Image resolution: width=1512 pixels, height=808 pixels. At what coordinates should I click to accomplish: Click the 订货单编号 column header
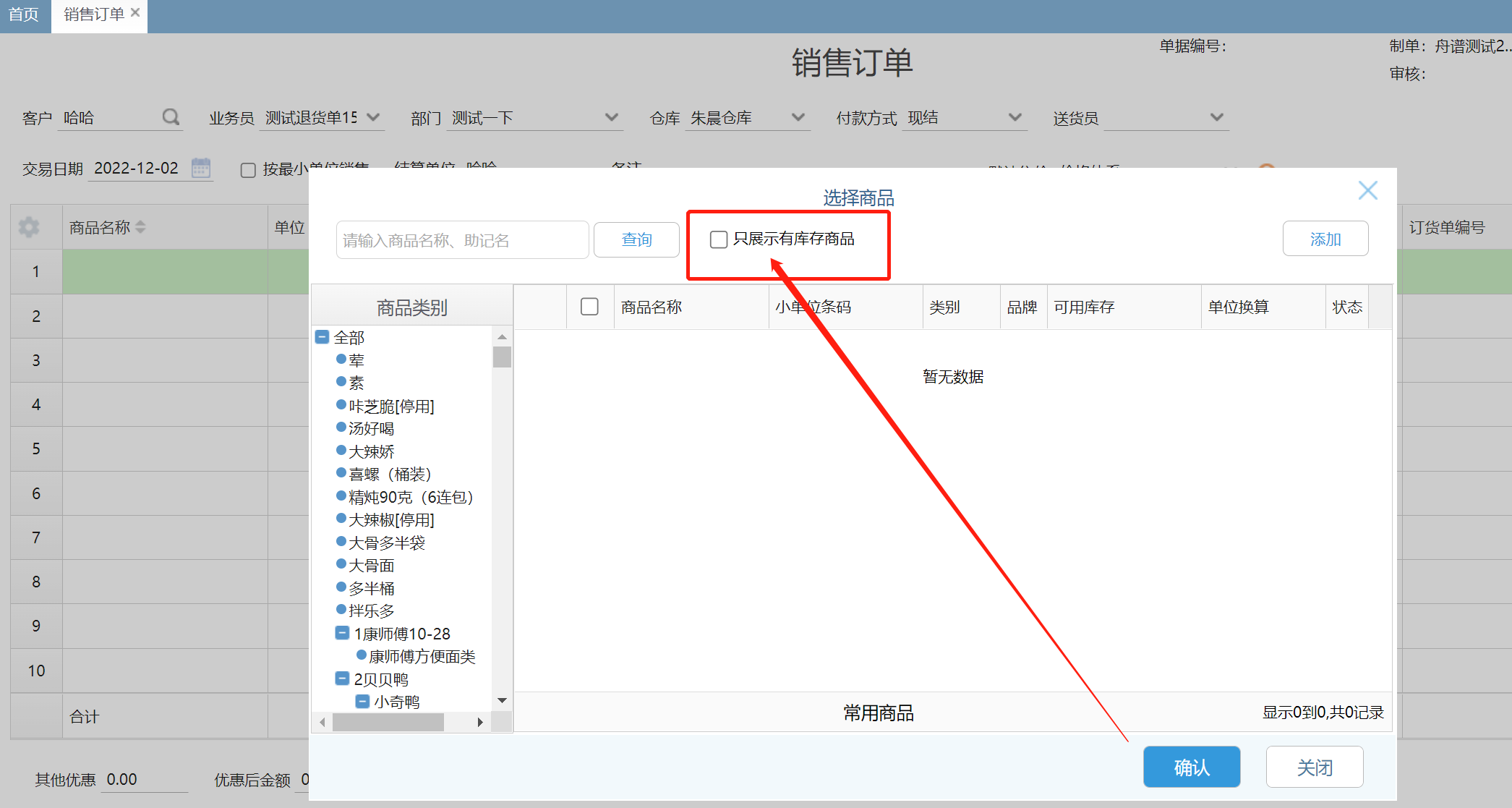tap(1447, 228)
